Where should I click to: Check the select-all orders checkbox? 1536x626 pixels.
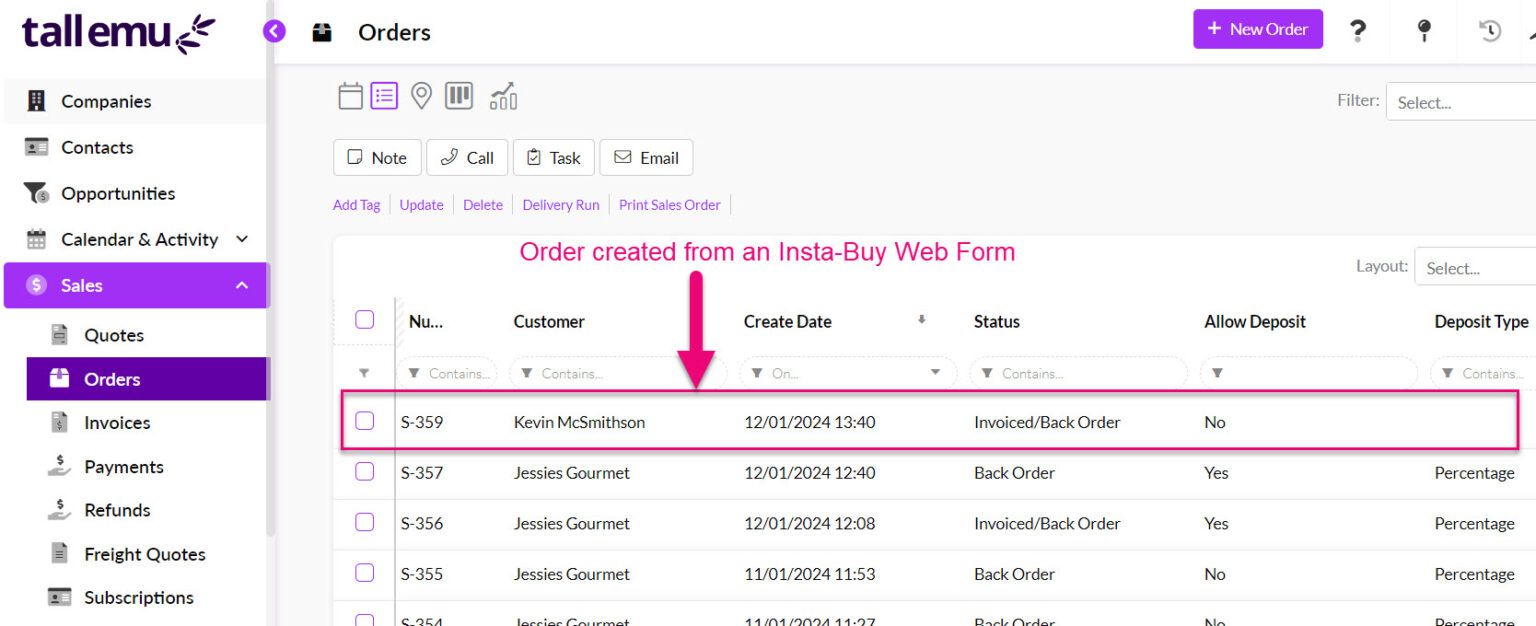click(x=364, y=318)
